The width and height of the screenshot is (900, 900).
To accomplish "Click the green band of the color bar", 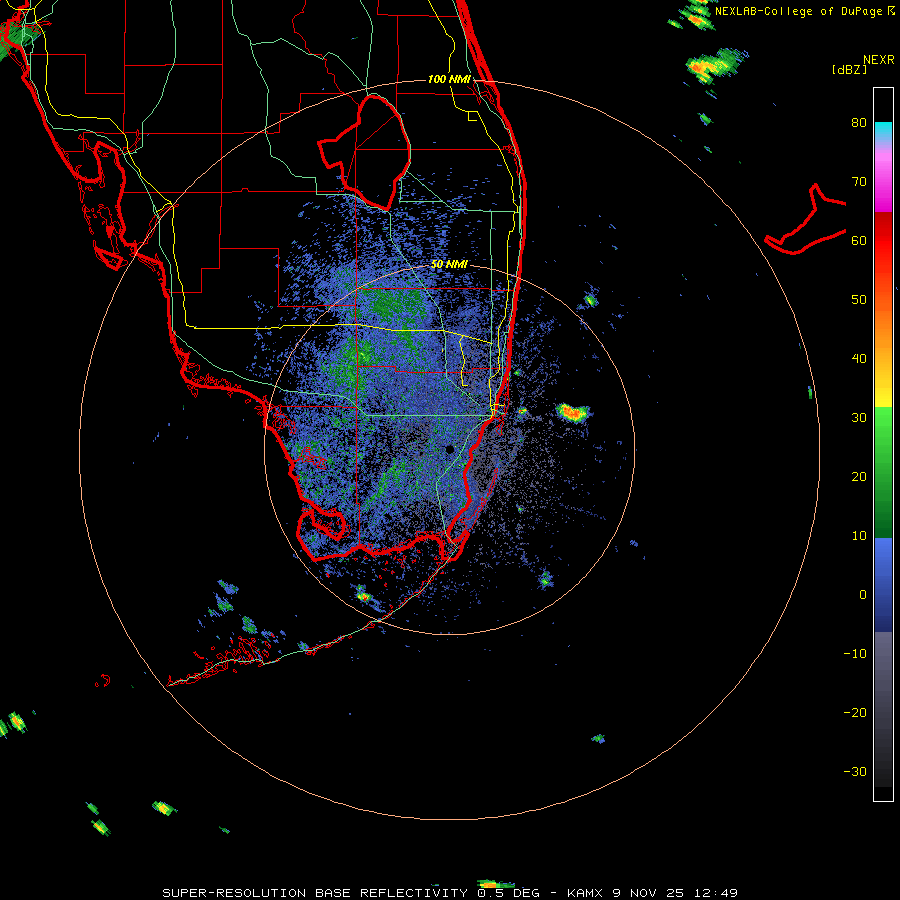I will point(883,472).
